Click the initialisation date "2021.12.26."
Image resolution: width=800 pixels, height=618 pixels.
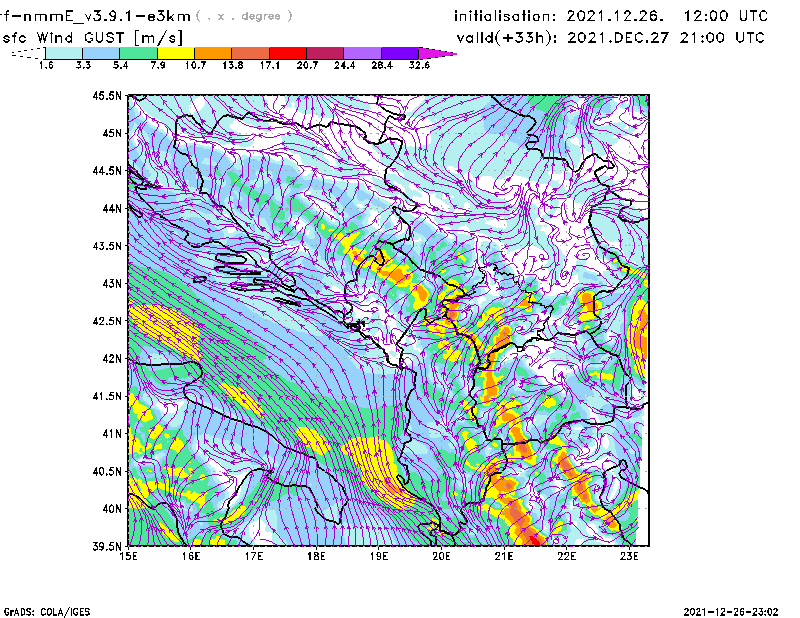[x=615, y=16]
